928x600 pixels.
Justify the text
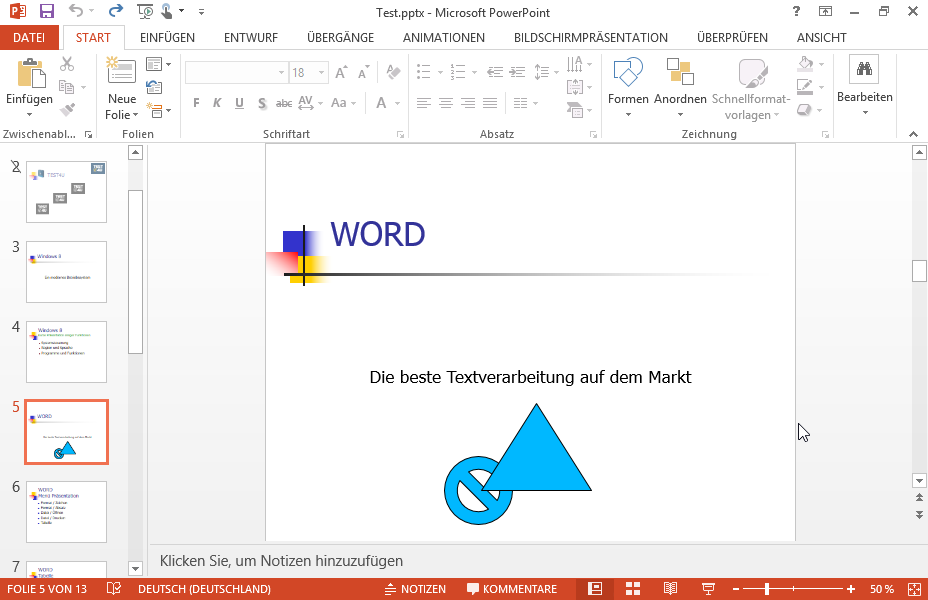click(490, 104)
